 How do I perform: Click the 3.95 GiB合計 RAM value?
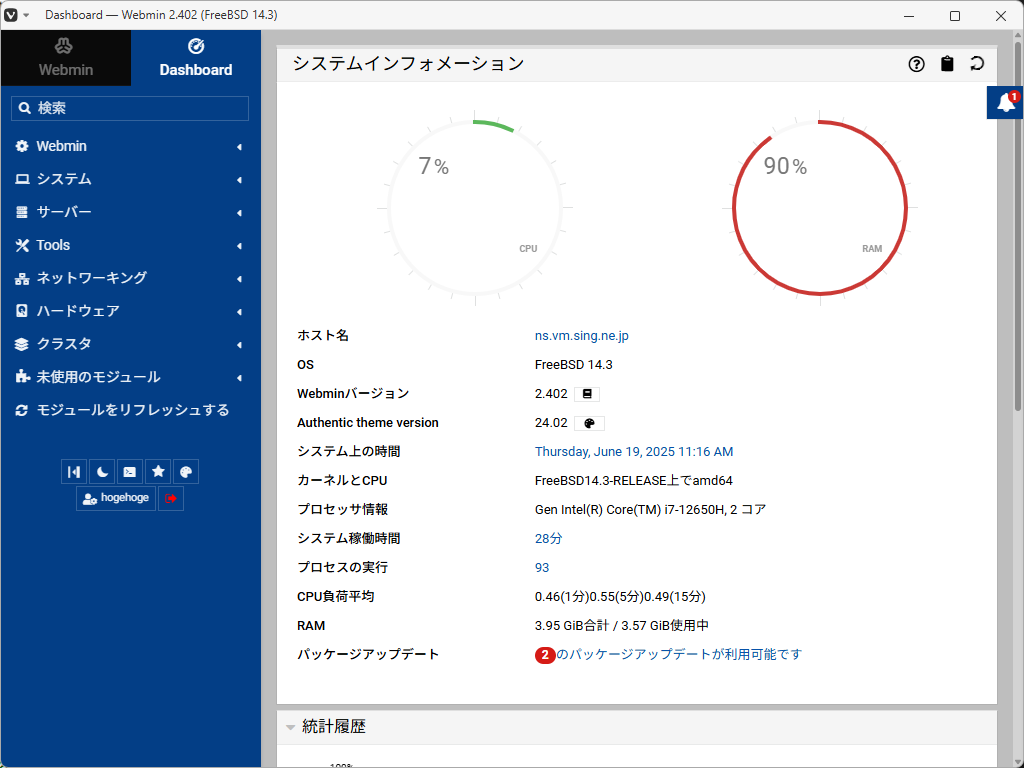(622, 626)
